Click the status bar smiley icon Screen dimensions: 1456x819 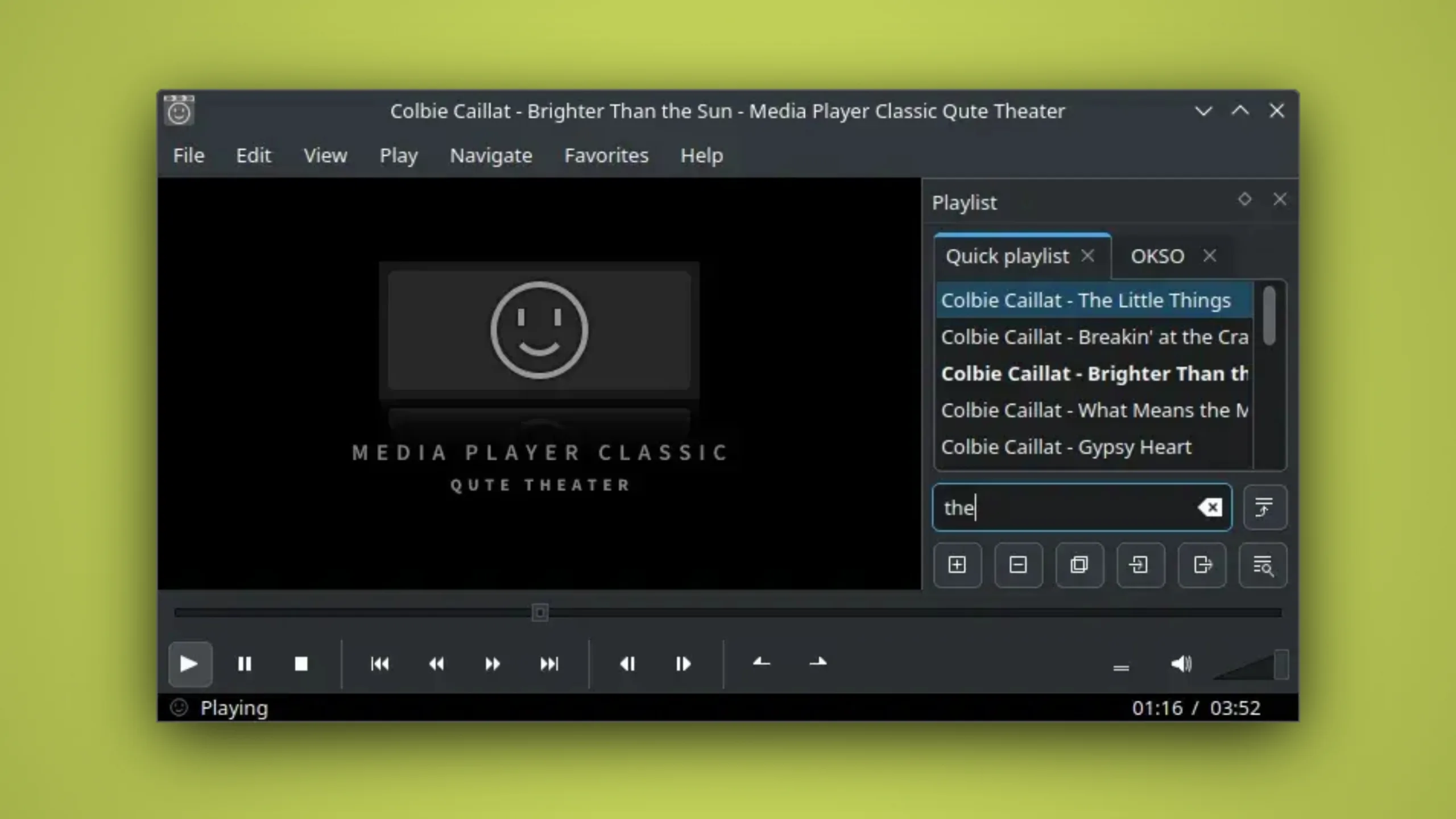pyautogui.click(x=179, y=708)
